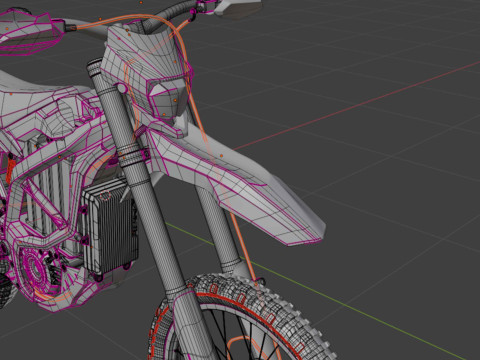Select the black radiator with vertical fins

click(x=110, y=227)
